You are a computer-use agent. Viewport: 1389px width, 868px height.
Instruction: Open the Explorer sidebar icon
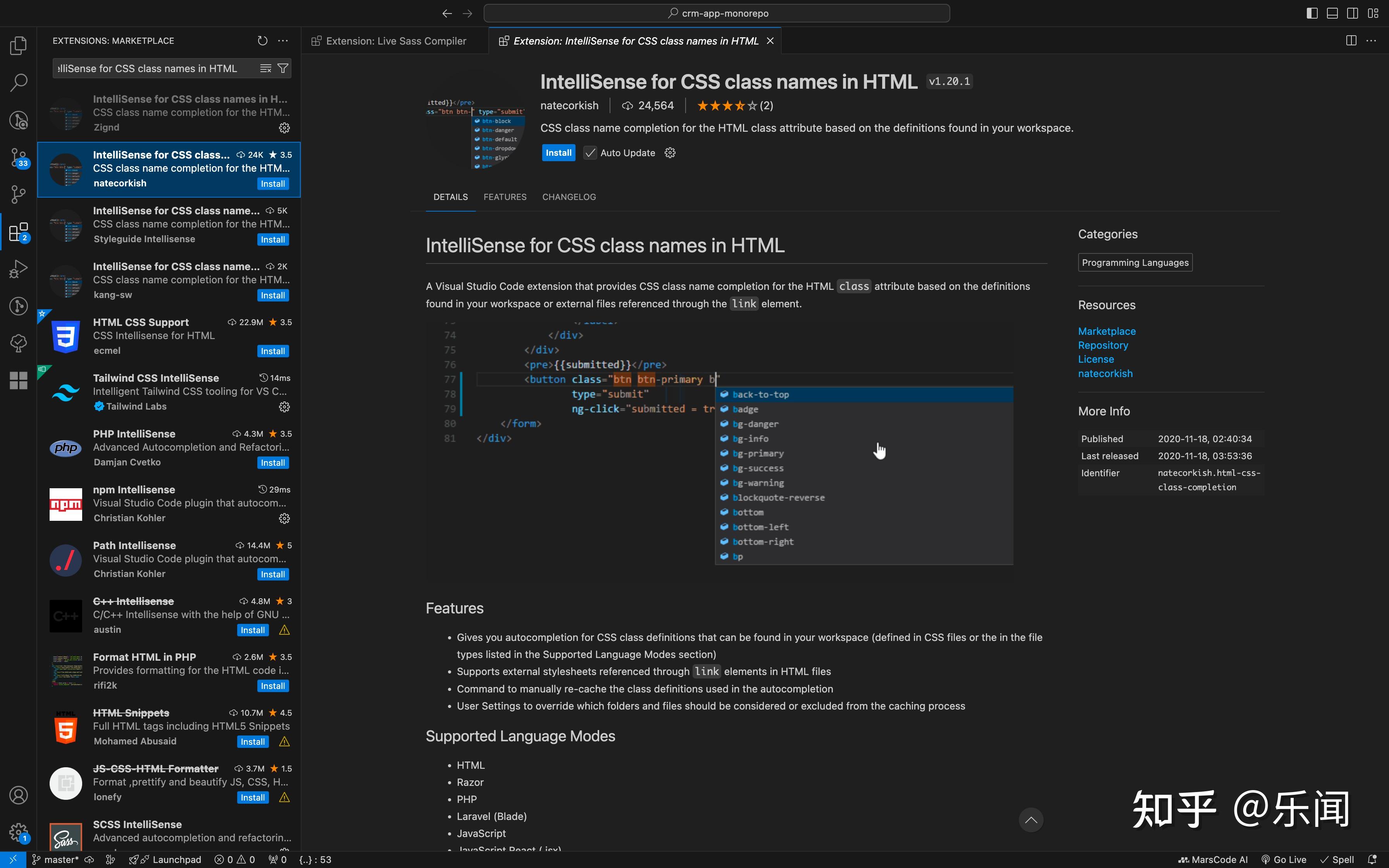tap(18, 45)
